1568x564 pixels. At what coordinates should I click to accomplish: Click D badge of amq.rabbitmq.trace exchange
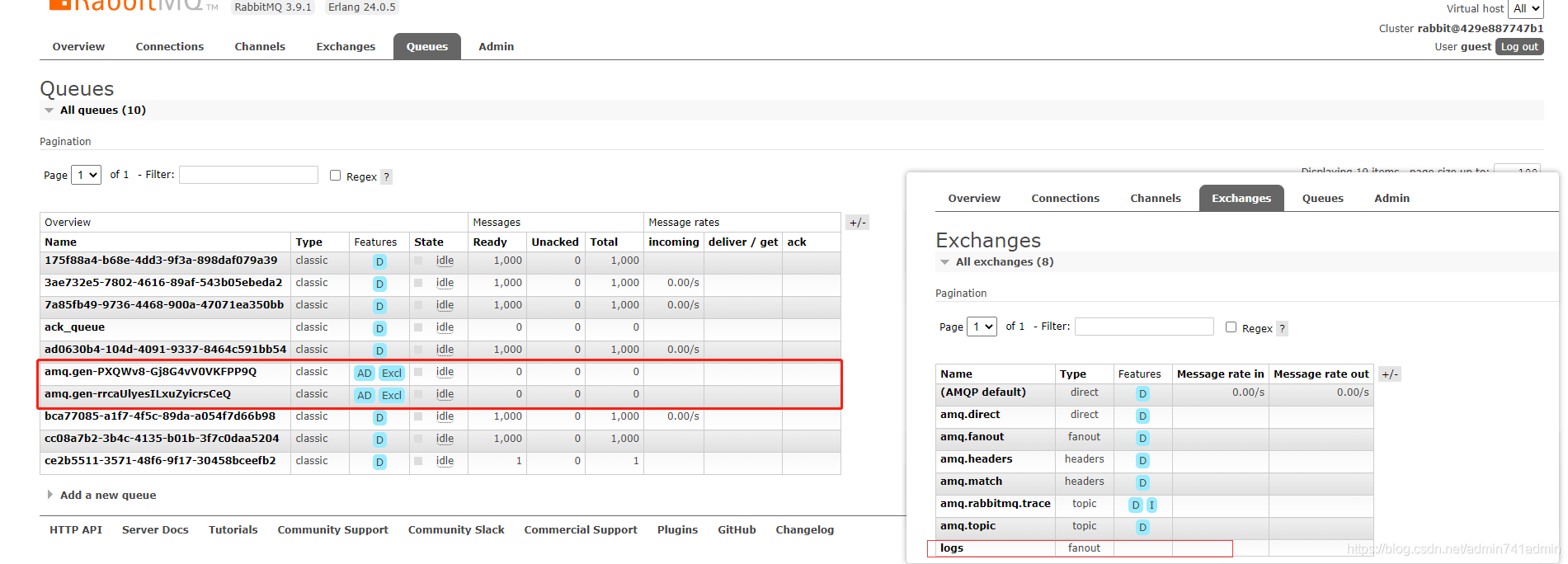point(1136,505)
